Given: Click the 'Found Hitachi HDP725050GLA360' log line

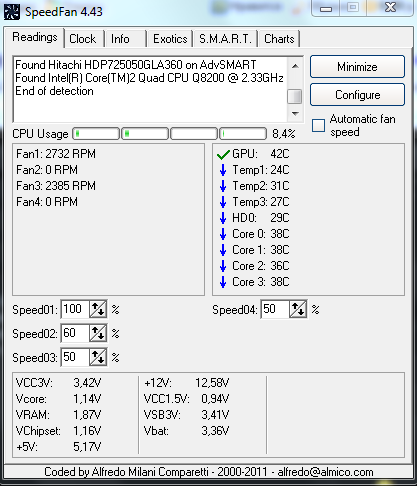Looking at the screenshot, I should point(136,65).
